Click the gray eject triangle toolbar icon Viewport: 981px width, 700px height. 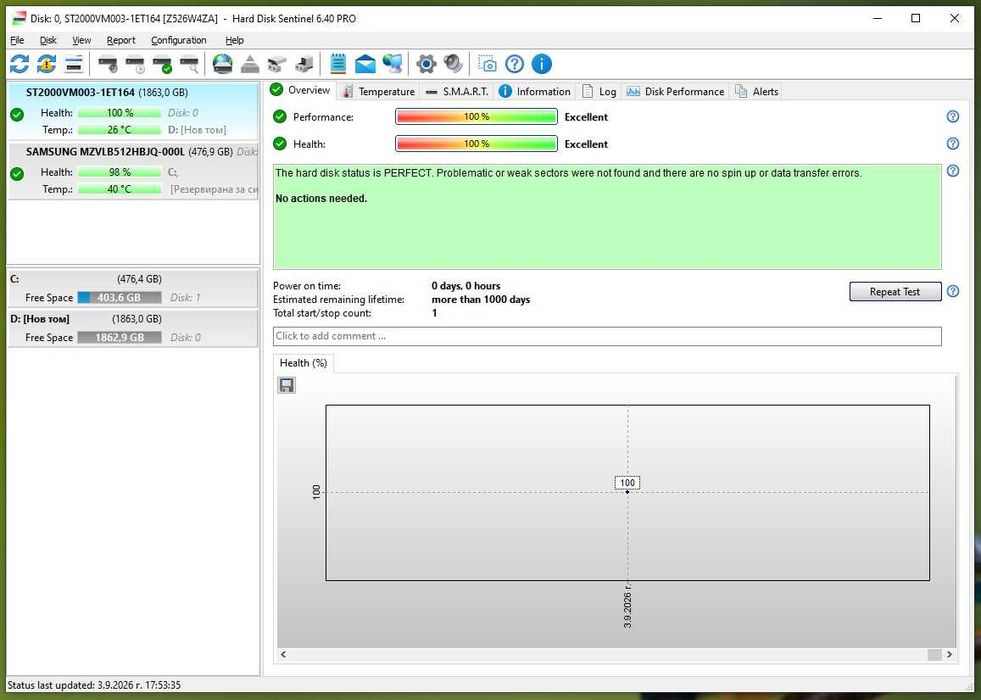(250, 64)
